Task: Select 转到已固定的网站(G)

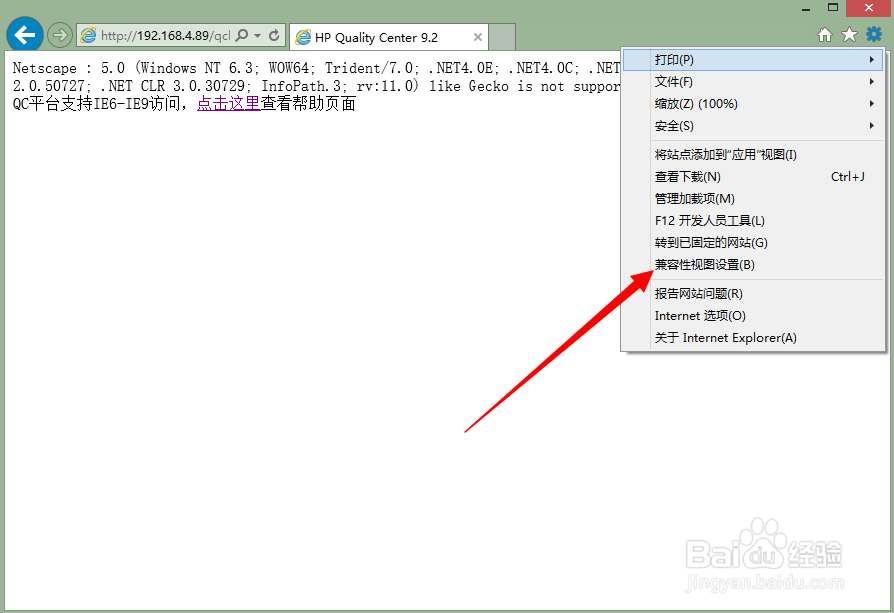Action: [753, 243]
